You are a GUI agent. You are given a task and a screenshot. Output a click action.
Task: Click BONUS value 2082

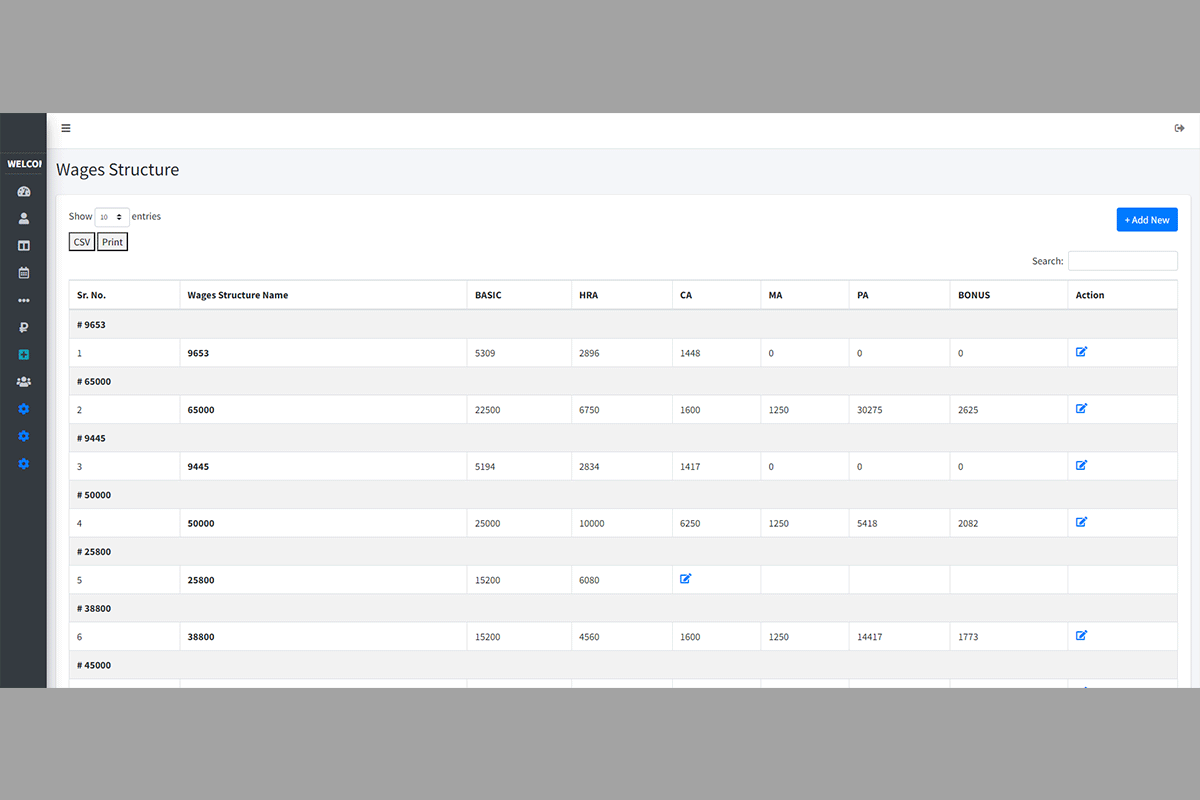click(x=968, y=523)
